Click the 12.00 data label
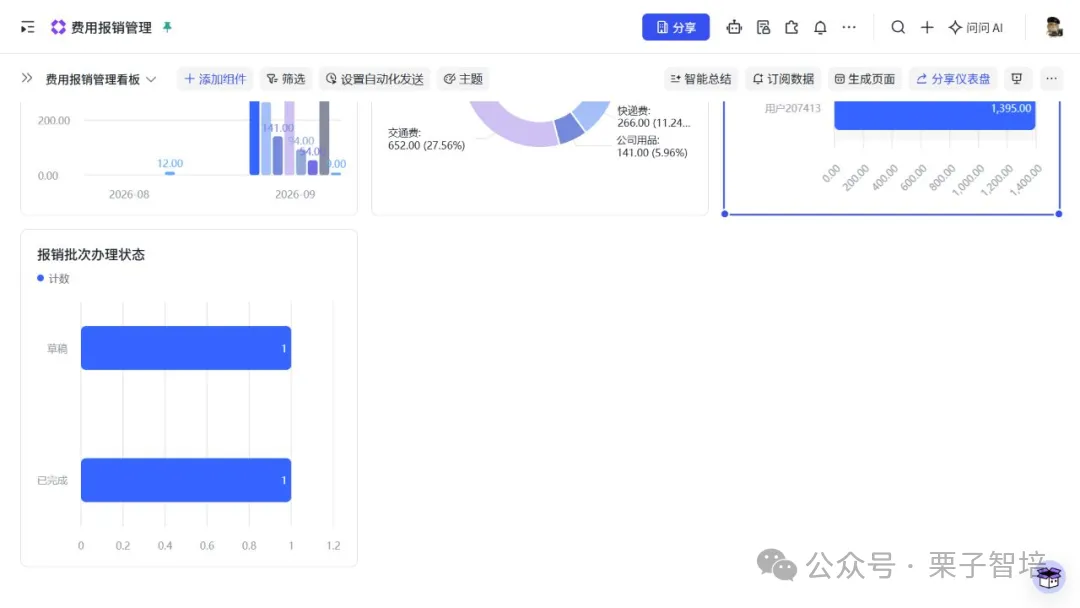Image resolution: width=1080 pixels, height=608 pixels. (x=169, y=163)
